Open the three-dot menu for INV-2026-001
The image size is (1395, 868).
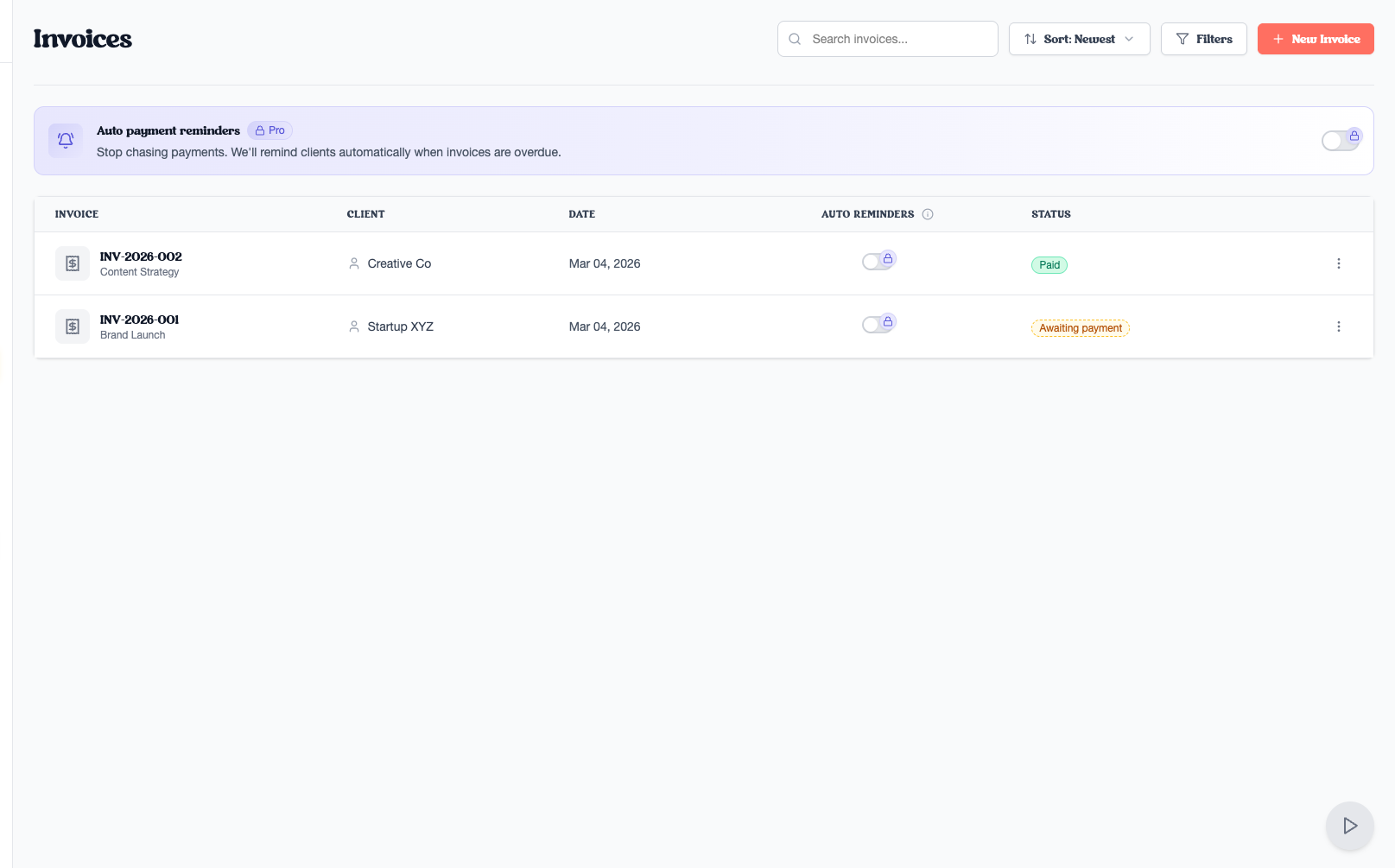click(x=1338, y=326)
